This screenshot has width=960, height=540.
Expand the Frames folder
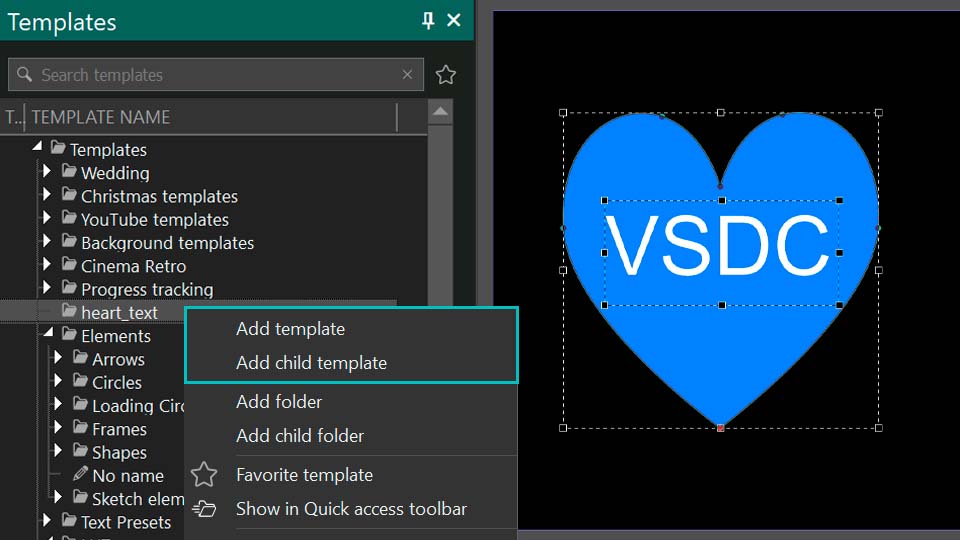pos(58,427)
